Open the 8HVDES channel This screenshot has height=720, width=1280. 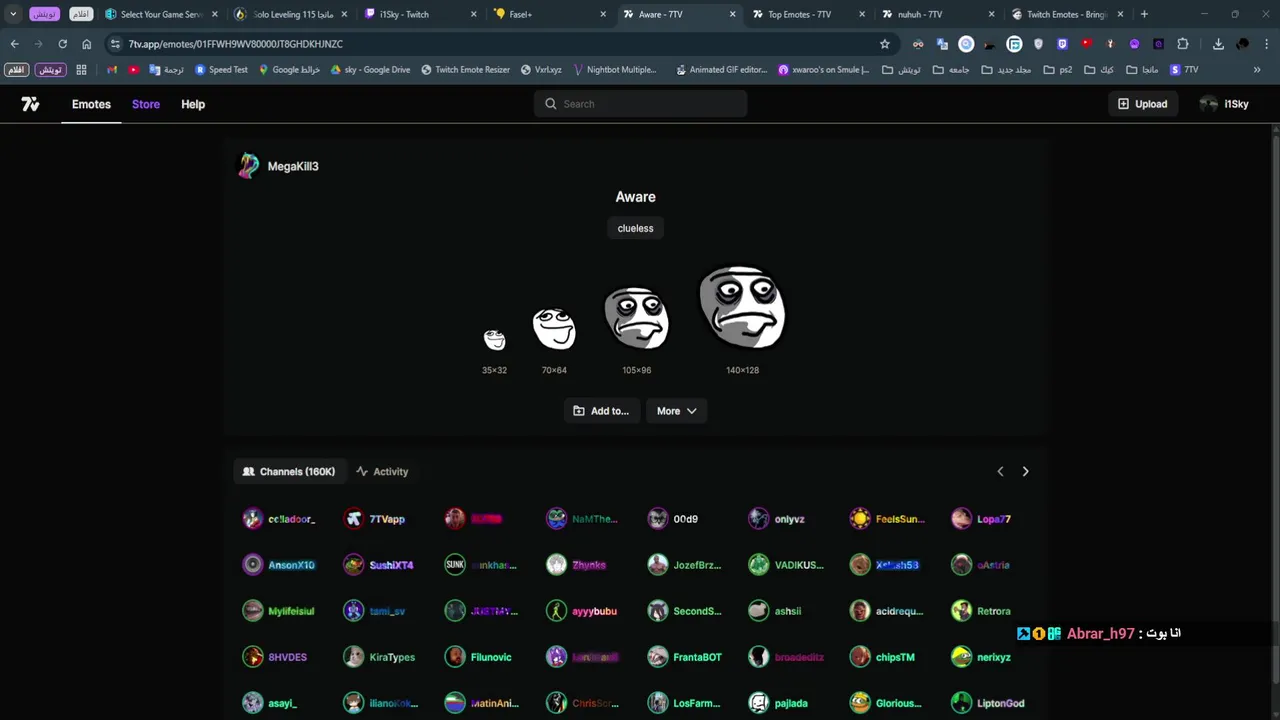click(276, 657)
